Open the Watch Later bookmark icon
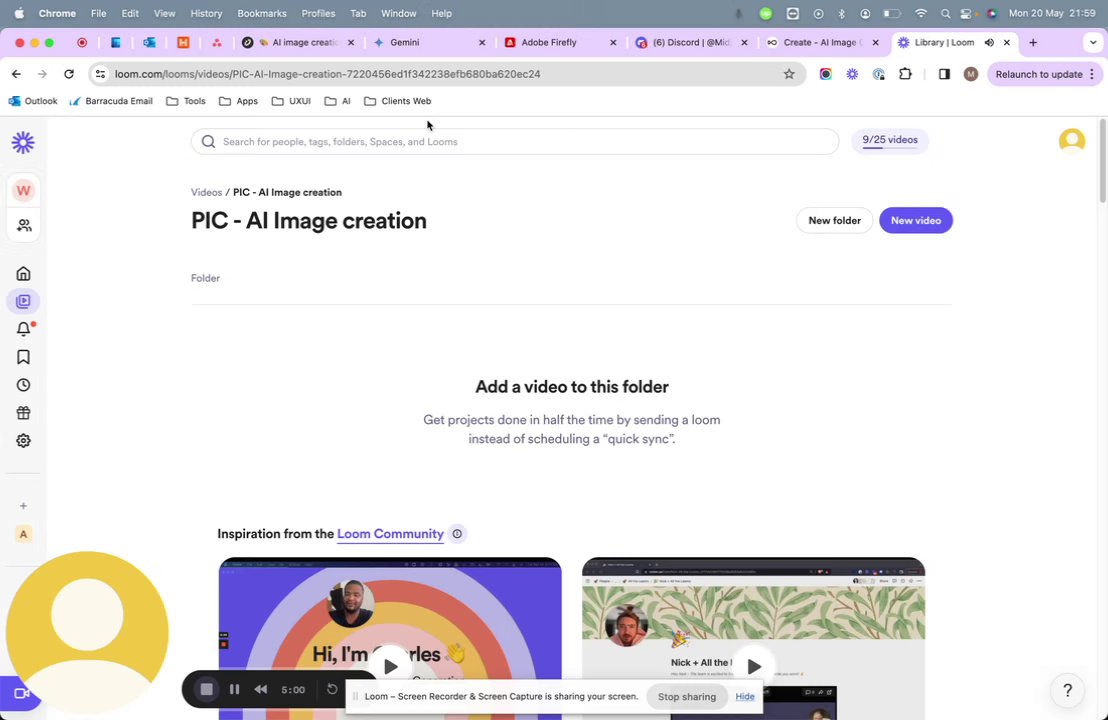Image resolution: width=1108 pixels, height=720 pixels. coord(23,357)
